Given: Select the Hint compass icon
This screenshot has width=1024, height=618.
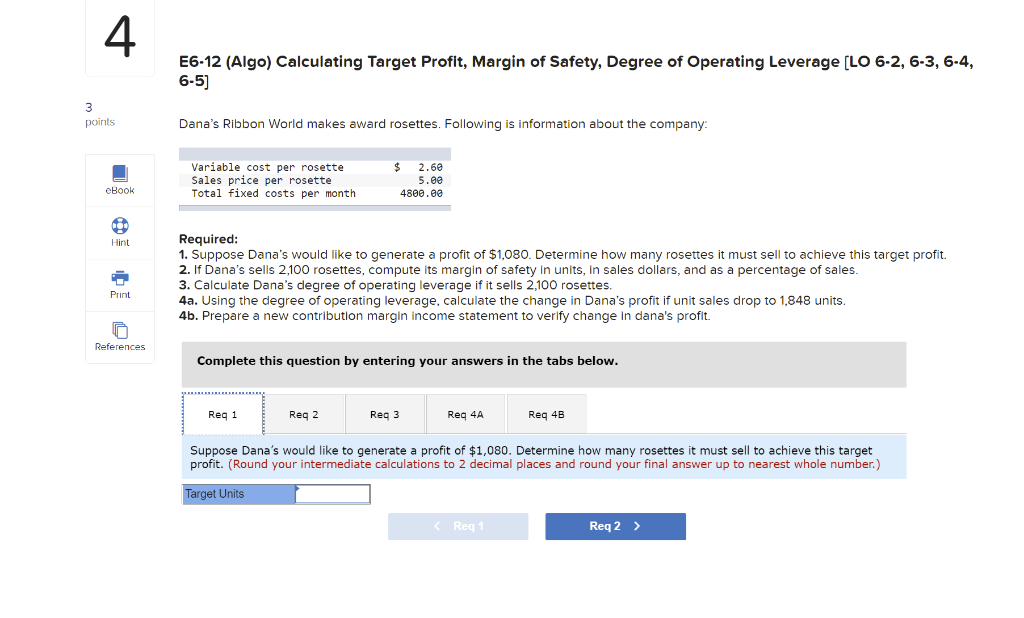Looking at the screenshot, I should [x=119, y=225].
